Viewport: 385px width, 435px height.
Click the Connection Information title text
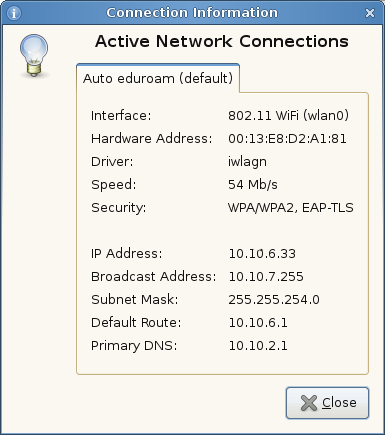(192, 13)
